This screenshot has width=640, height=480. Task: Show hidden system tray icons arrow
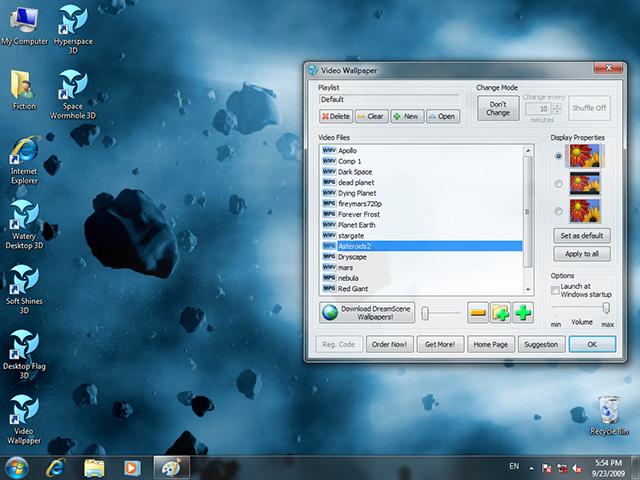(x=531, y=469)
